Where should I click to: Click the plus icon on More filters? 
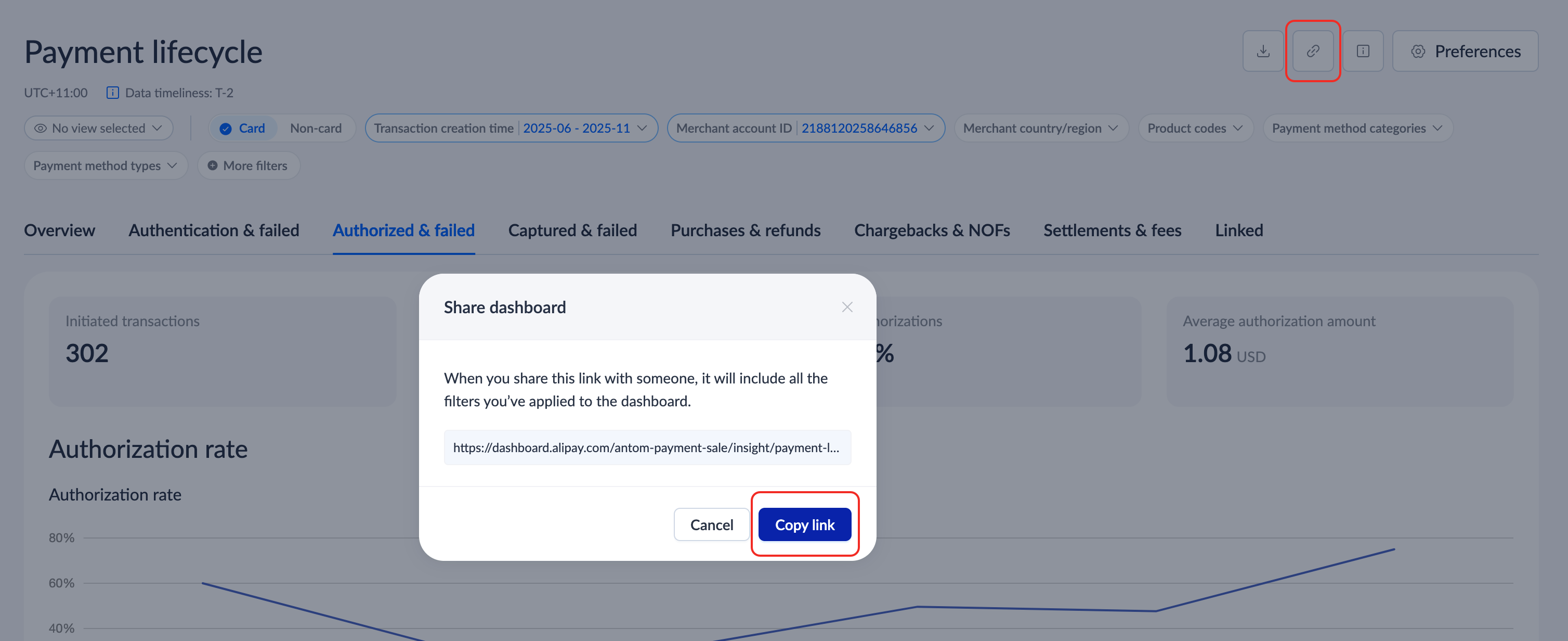click(x=213, y=166)
